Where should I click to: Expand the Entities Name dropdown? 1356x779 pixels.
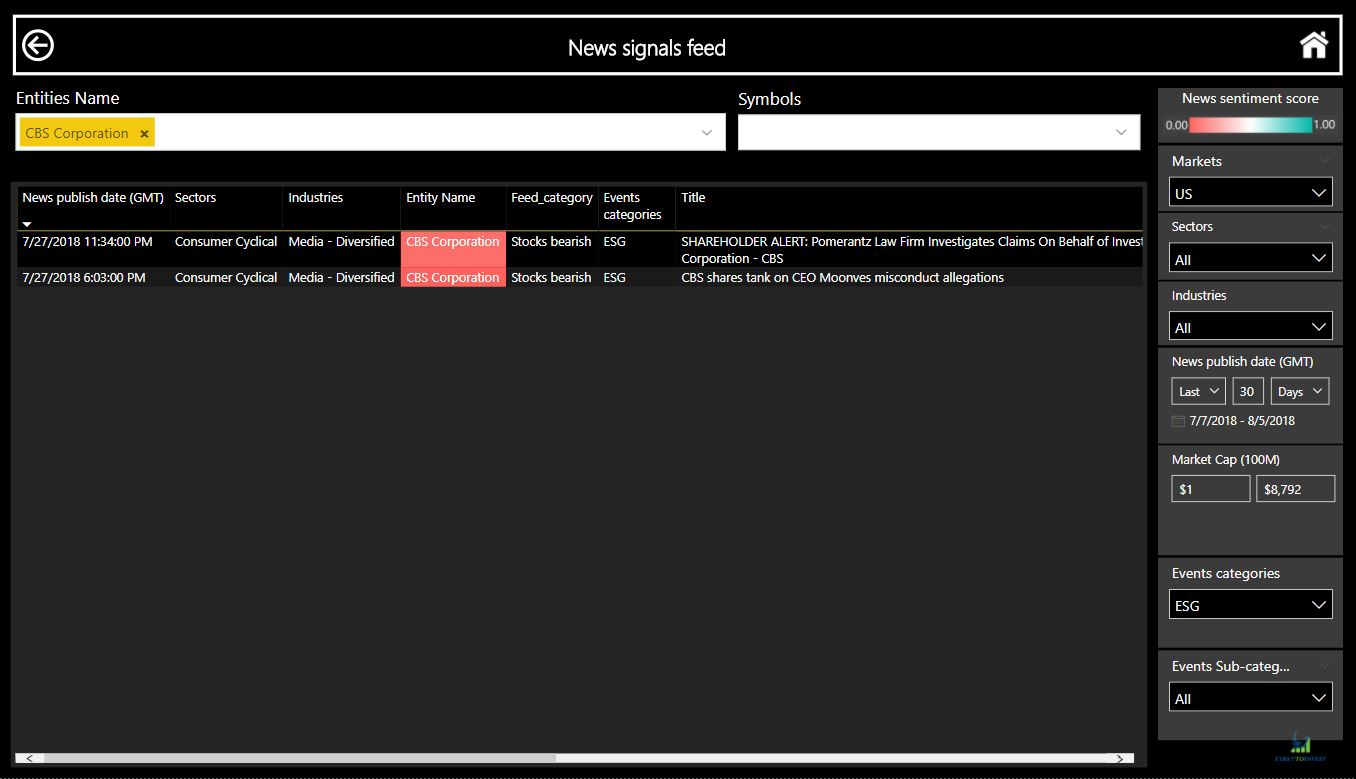click(x=706, y=132)
